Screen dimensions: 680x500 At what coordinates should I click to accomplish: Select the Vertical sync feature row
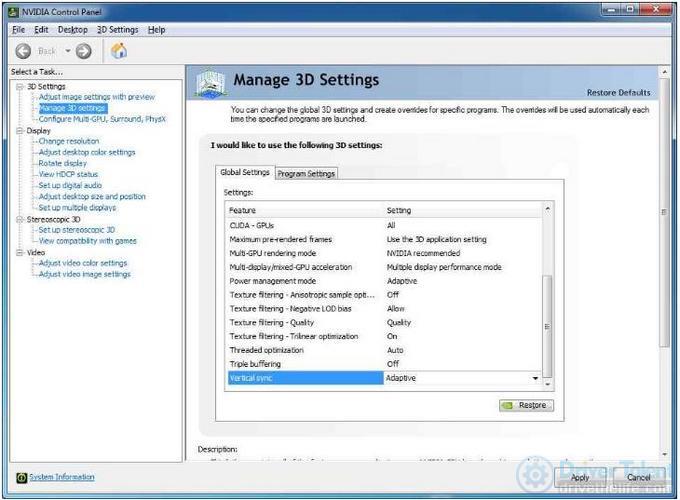coord(306,378)
